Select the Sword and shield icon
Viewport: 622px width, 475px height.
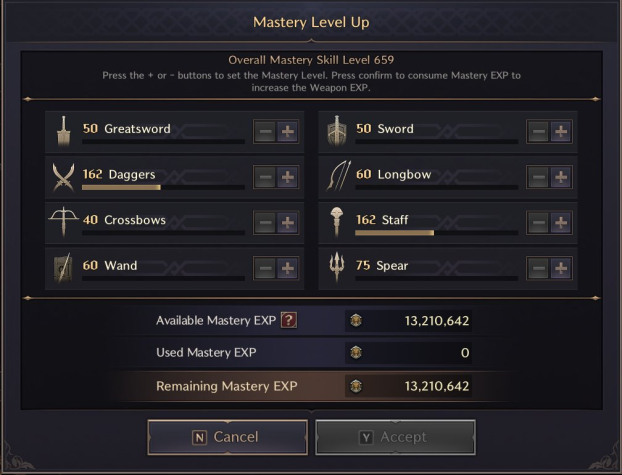point(336,131)
